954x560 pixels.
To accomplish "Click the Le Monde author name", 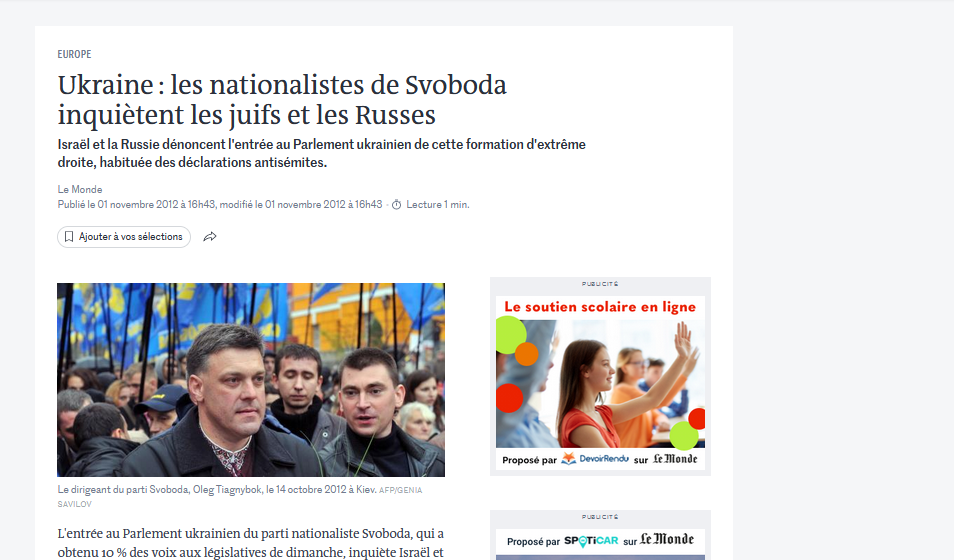I will pos(80,189).
